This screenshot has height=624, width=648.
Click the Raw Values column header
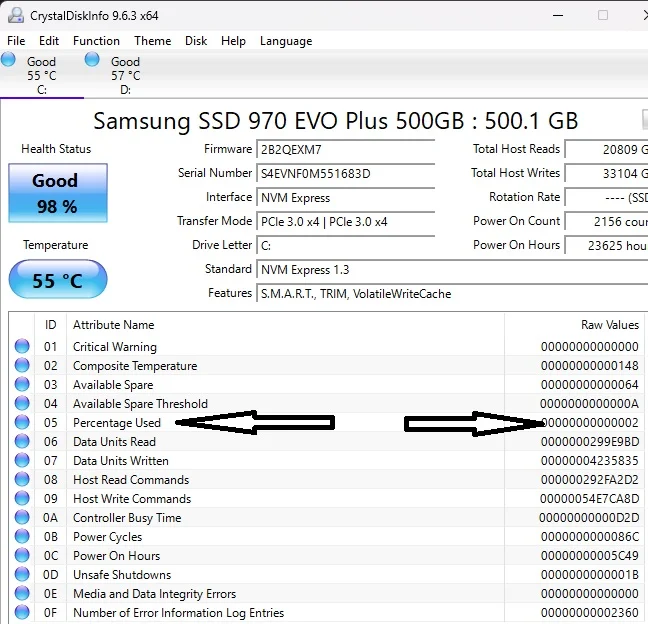click(x=576, y=325)
